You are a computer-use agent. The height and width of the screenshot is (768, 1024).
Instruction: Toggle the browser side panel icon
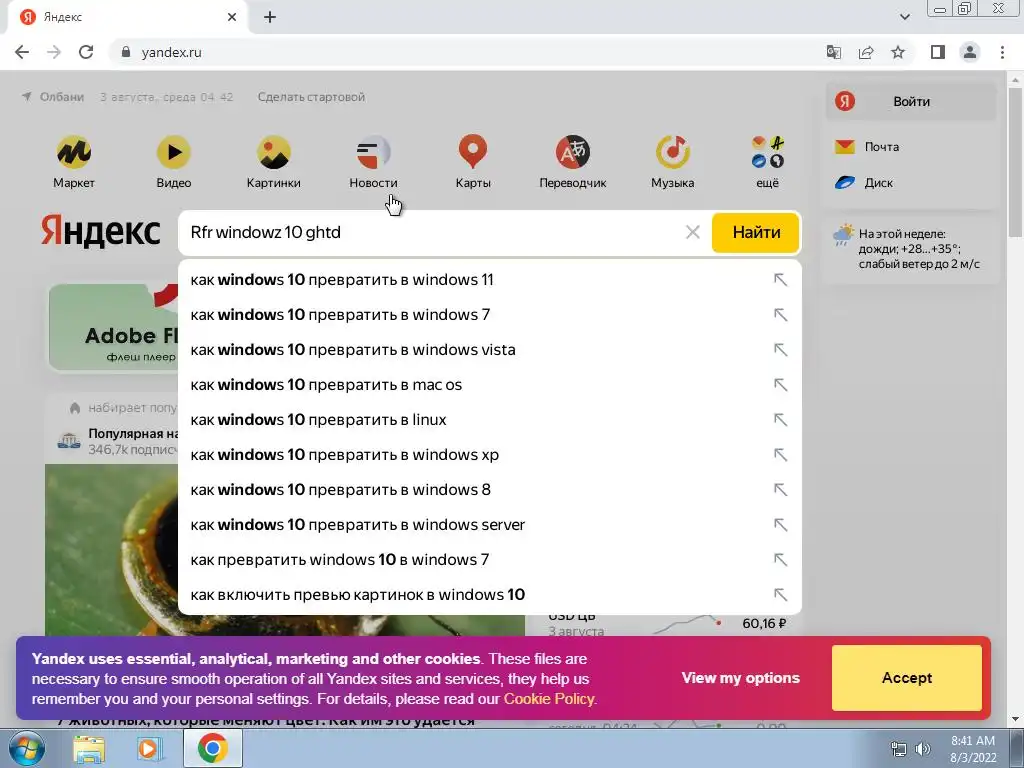click(938, 52)
